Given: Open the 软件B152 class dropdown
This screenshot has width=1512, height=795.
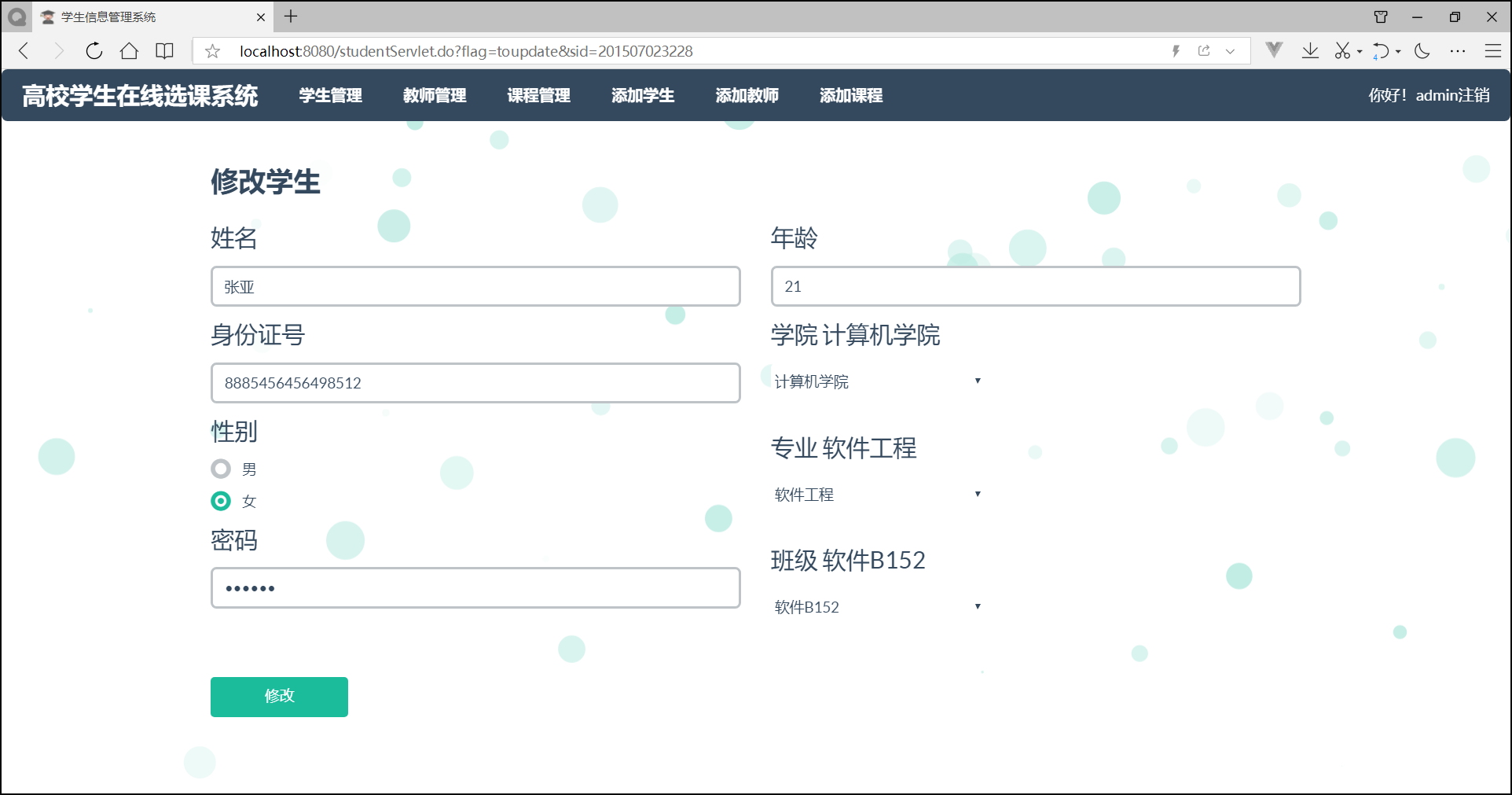Looking at the screenshot, I should pos(879,607).
